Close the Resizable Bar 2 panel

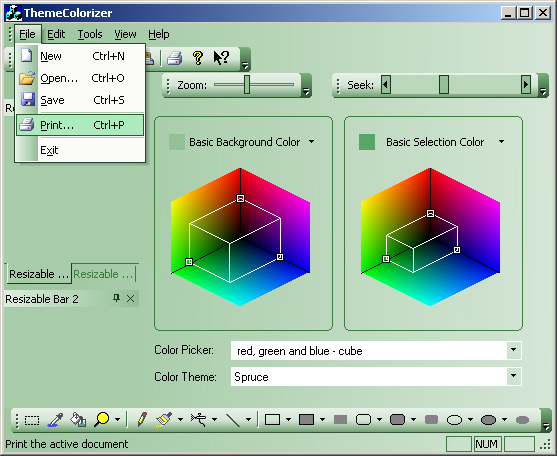tap(130, 298)
